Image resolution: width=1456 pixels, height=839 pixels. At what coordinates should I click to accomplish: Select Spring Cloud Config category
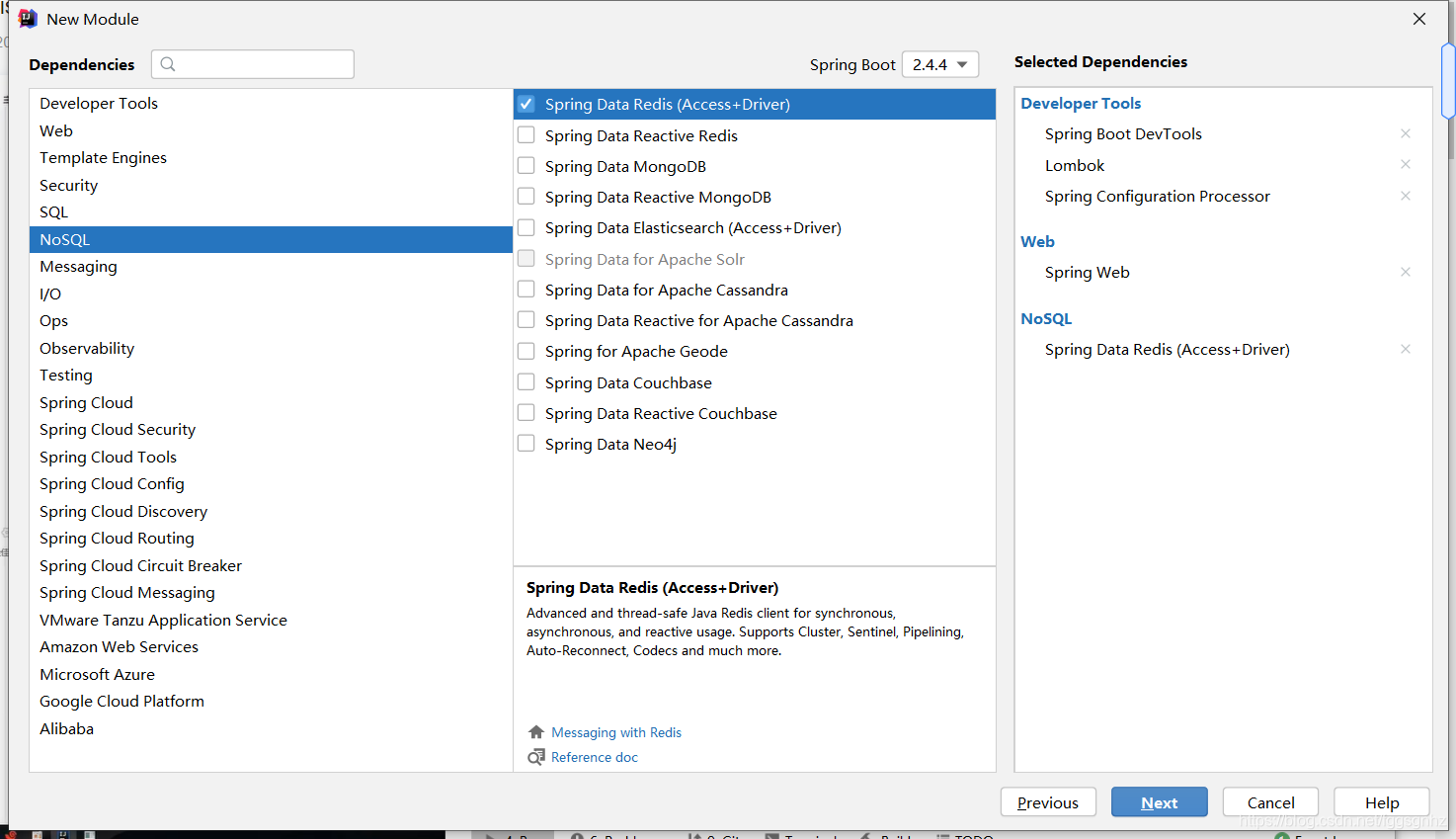click(x=271, y=483)
